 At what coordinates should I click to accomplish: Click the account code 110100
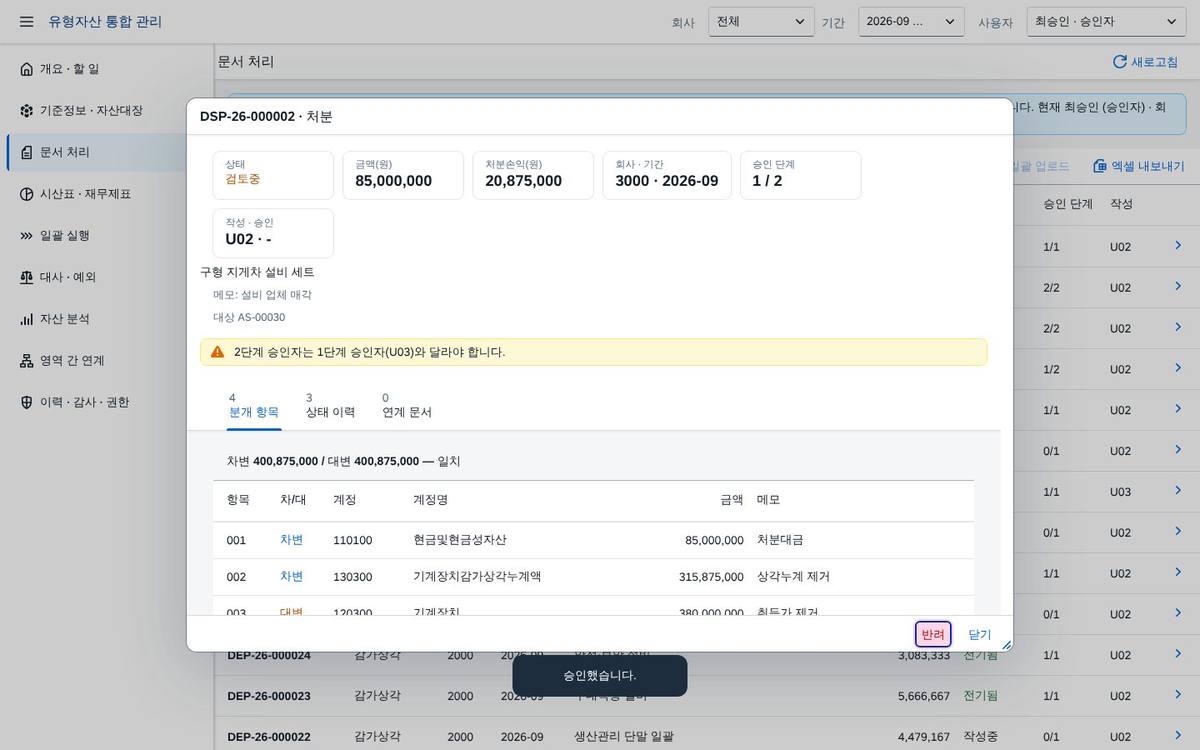tap(352, 540)
